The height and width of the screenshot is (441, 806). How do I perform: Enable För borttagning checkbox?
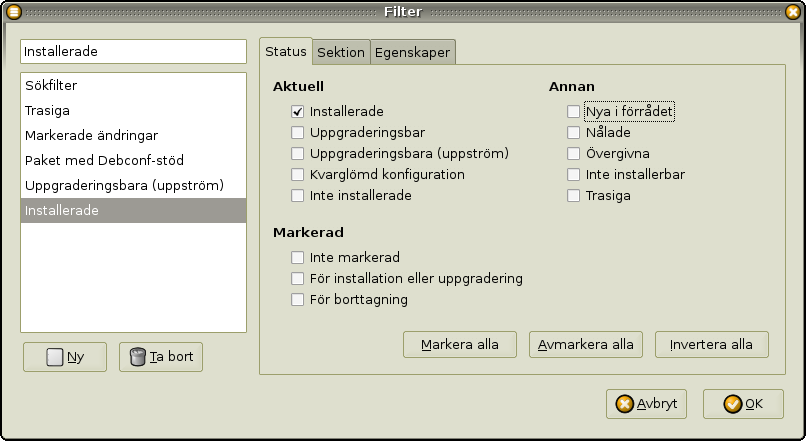[x=298, y=299]
